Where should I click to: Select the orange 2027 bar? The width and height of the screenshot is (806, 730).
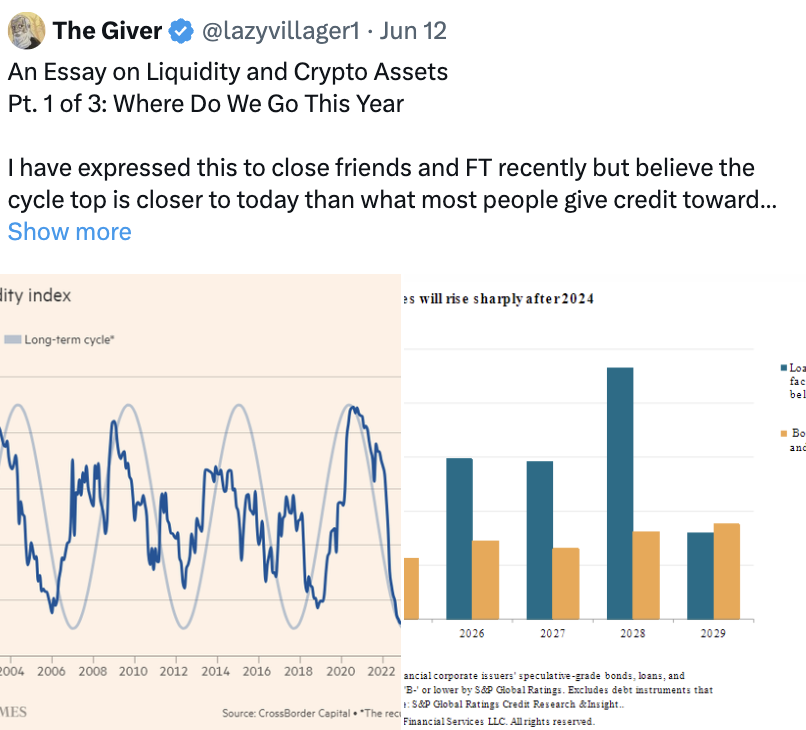[x=565, y=583]
